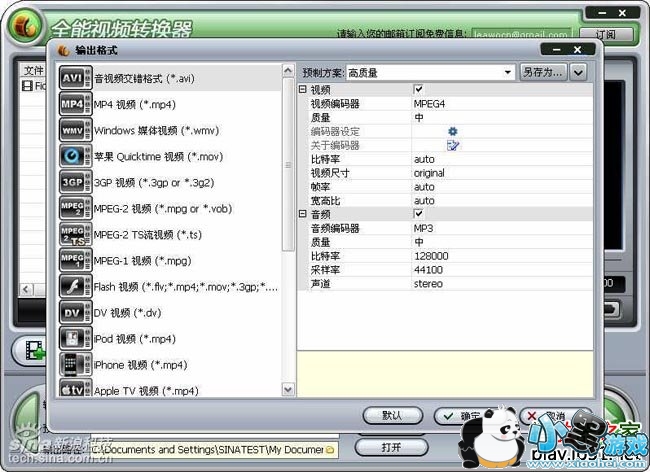Select the AVI format icon
This screenshot has width=650, height=472.
75,78
